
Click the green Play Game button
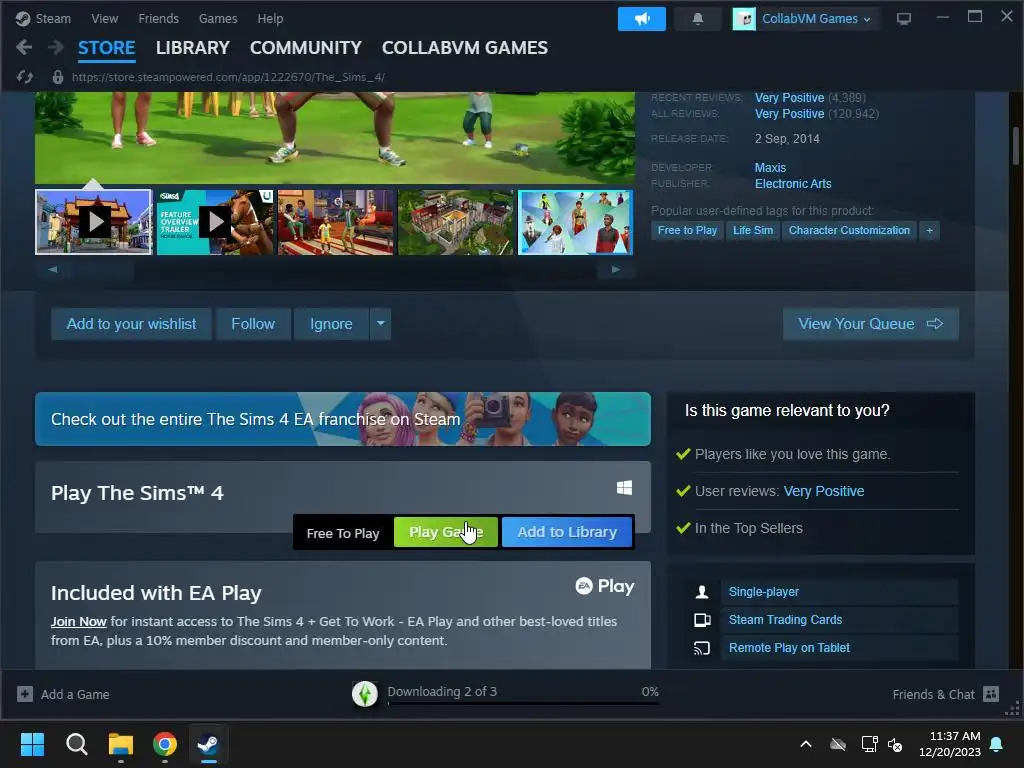click(x=446, y=532)
